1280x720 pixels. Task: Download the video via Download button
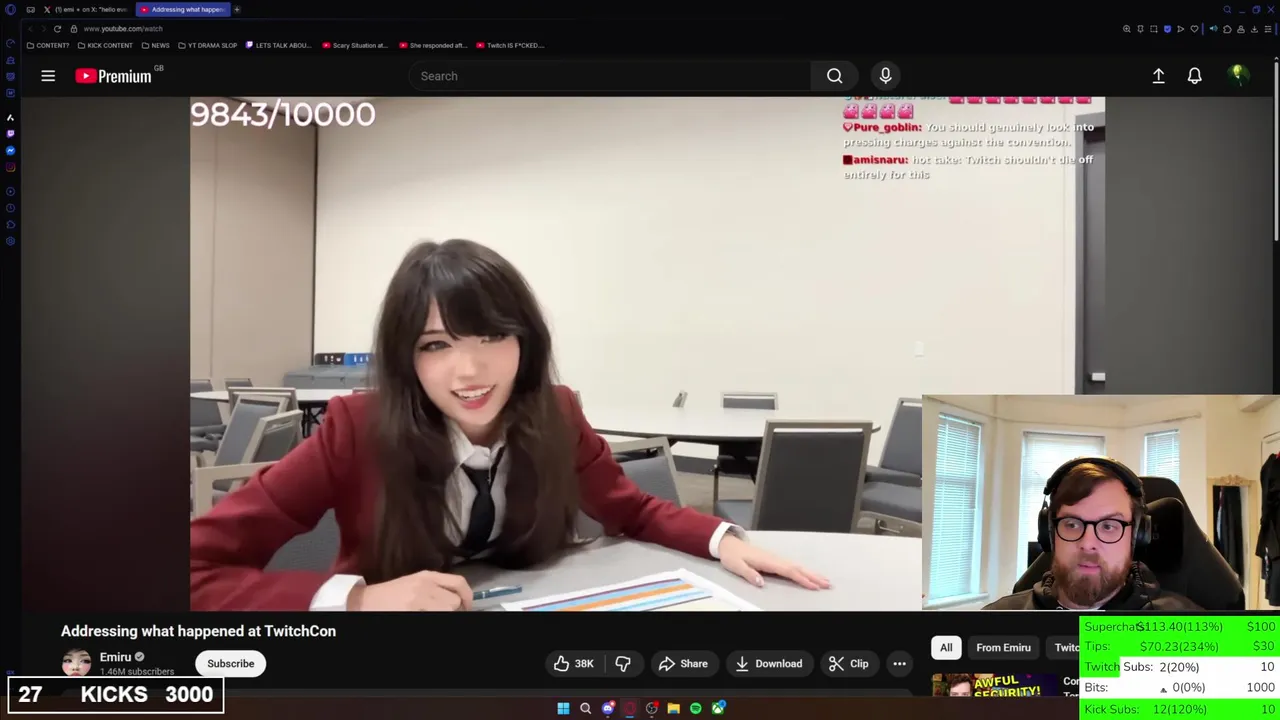pos(768,664)
